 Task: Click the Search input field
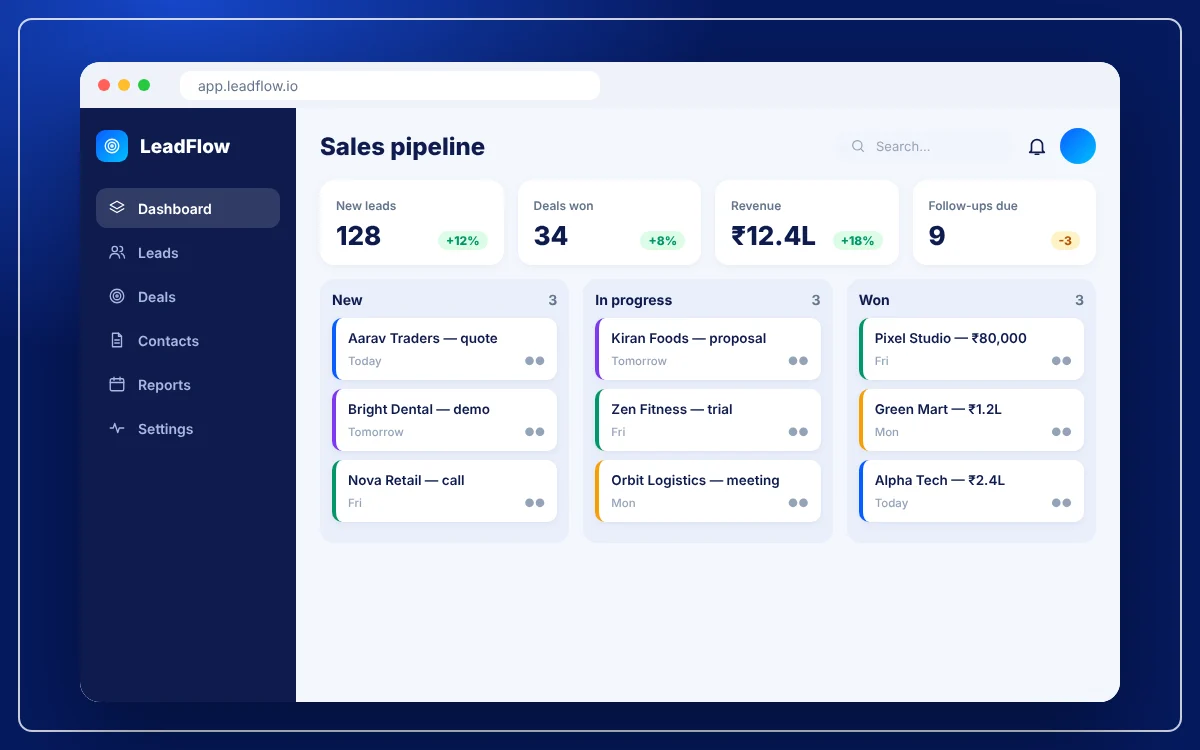(925, 146)
